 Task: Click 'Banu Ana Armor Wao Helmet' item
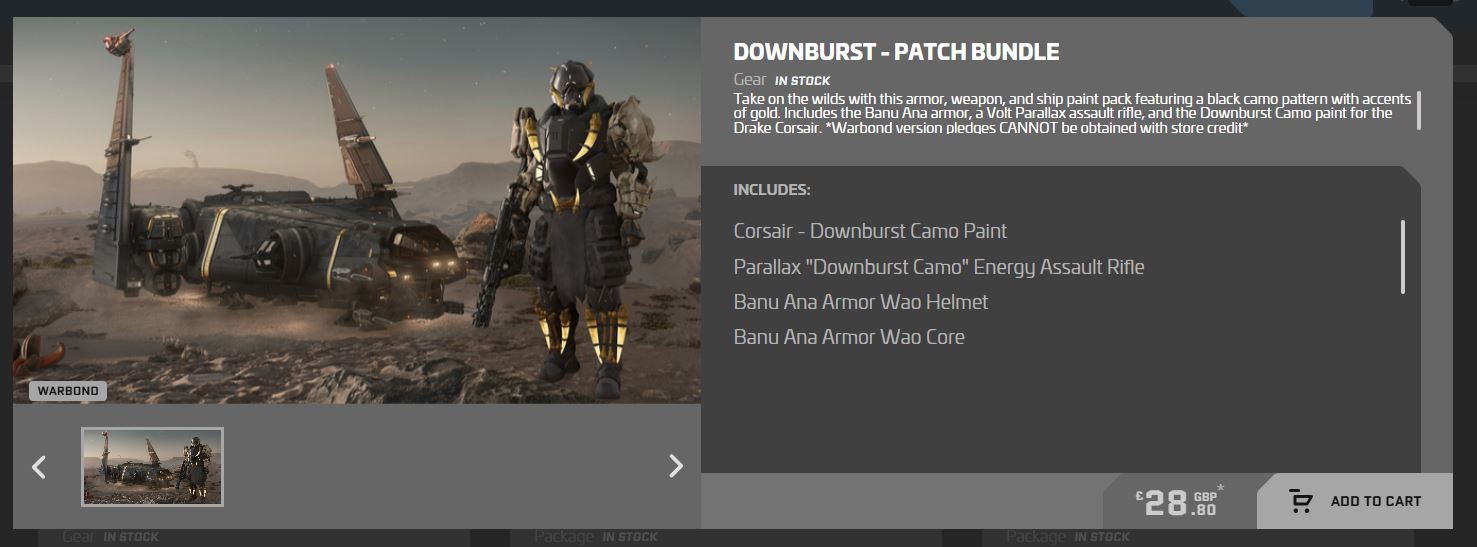coord(861,302)
